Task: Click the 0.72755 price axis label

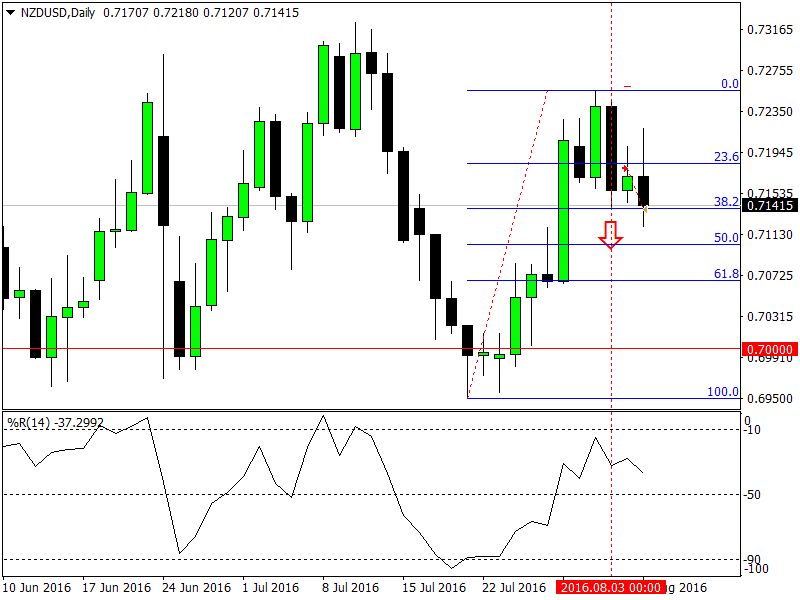Action: pos(770,70)
